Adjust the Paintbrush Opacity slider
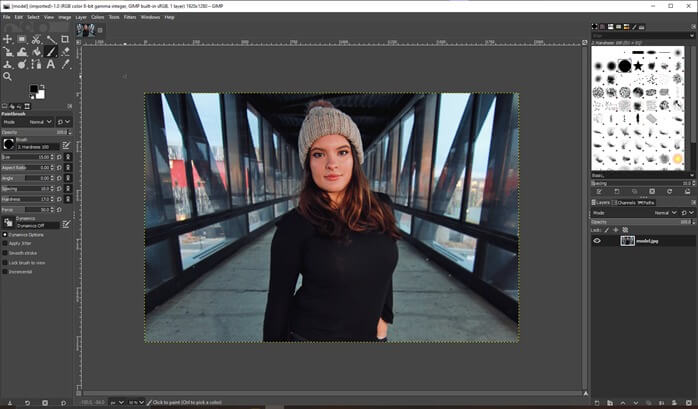The height and width of the screenshot is (409, 698). click(36, 132)
